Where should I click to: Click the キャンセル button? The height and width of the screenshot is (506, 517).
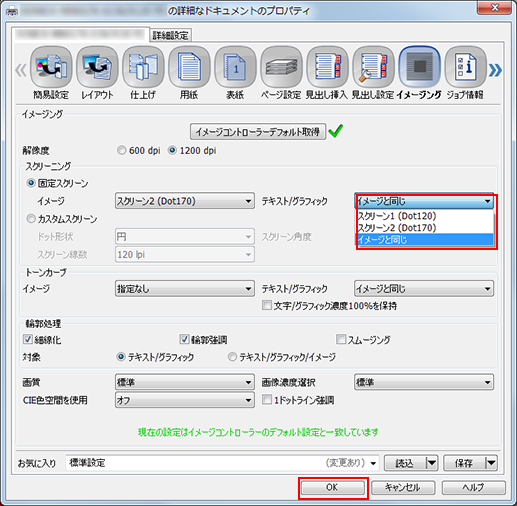click(x=403, y=488)
